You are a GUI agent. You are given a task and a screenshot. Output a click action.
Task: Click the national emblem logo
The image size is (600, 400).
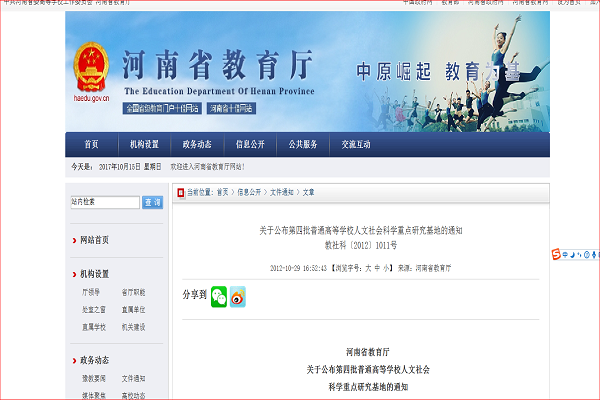(91, 62)
